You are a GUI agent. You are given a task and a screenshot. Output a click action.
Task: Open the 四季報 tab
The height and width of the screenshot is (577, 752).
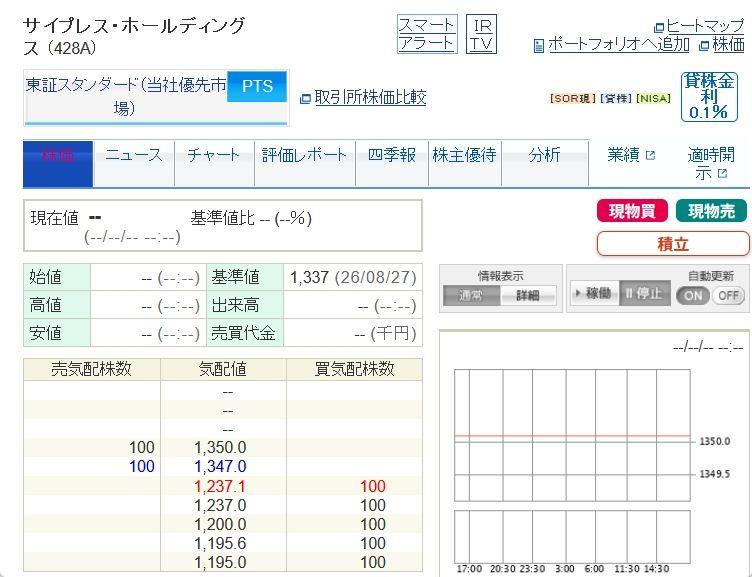coord(392,164)
